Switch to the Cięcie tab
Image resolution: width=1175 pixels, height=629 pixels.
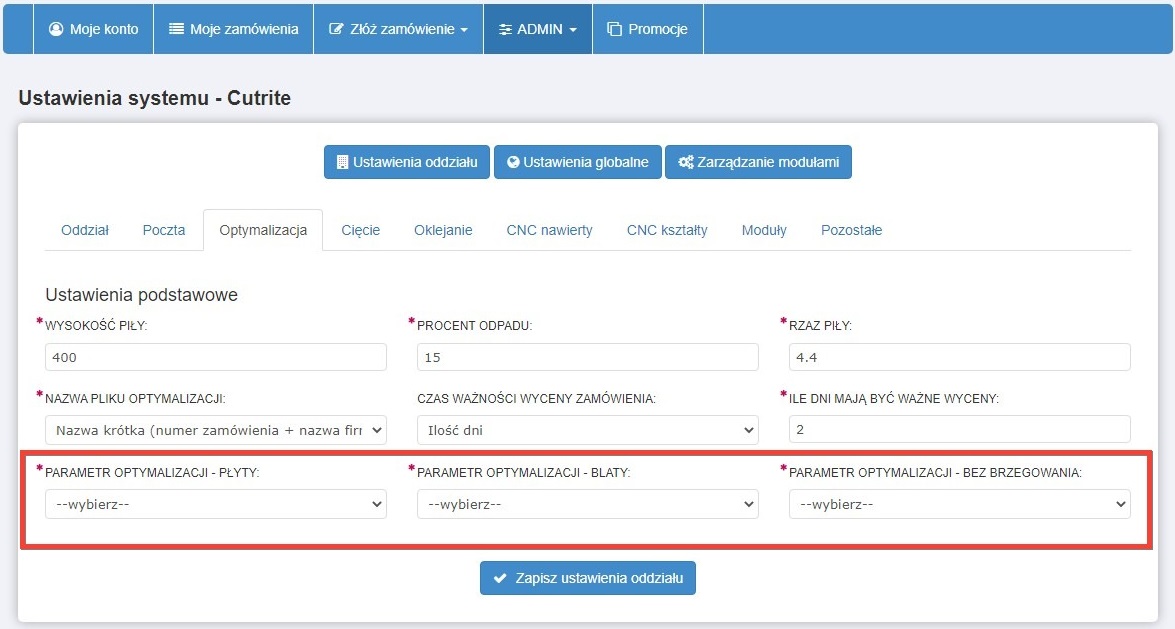pos(360,230)
